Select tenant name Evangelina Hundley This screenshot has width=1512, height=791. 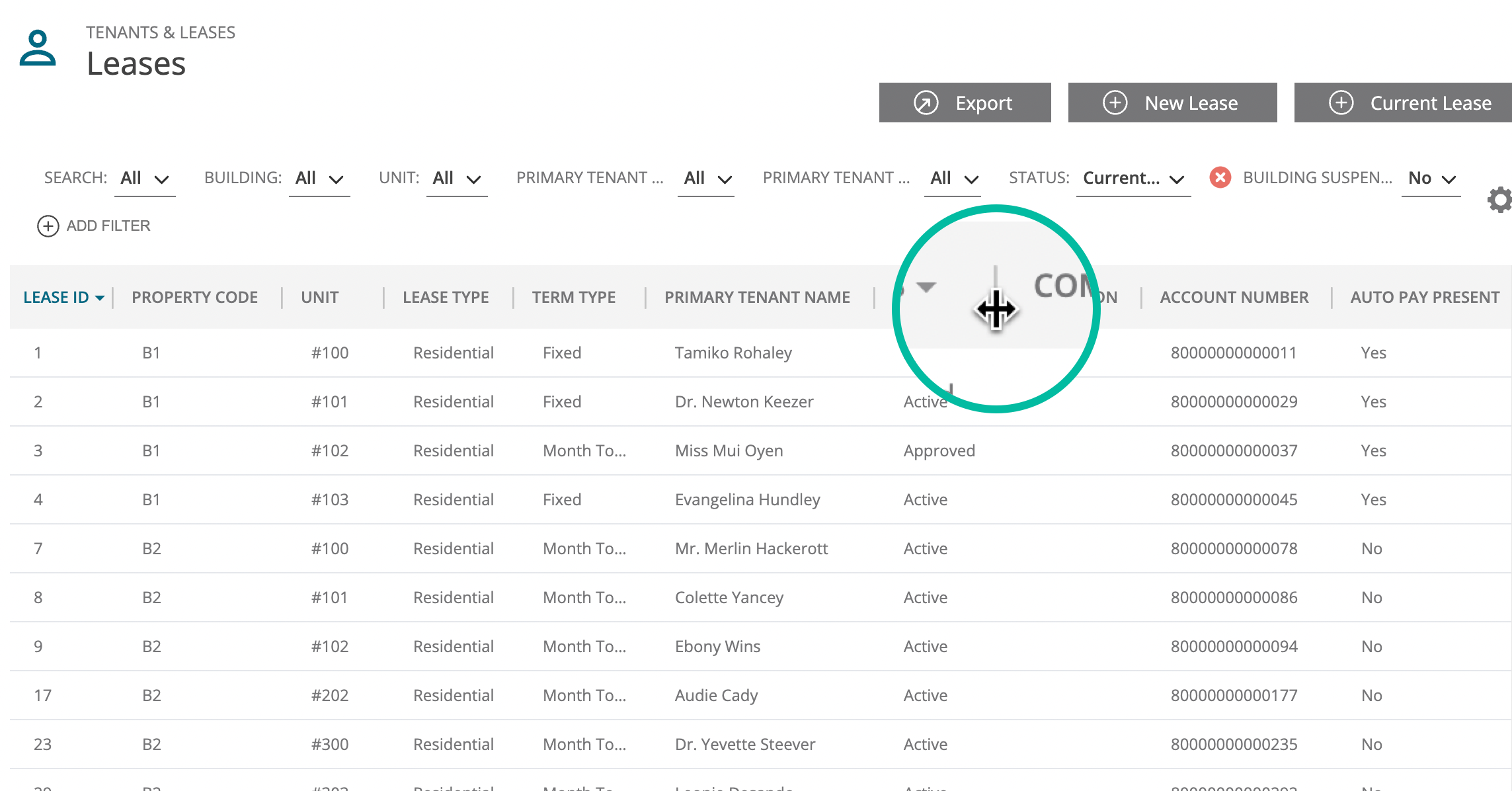(747, 500)
